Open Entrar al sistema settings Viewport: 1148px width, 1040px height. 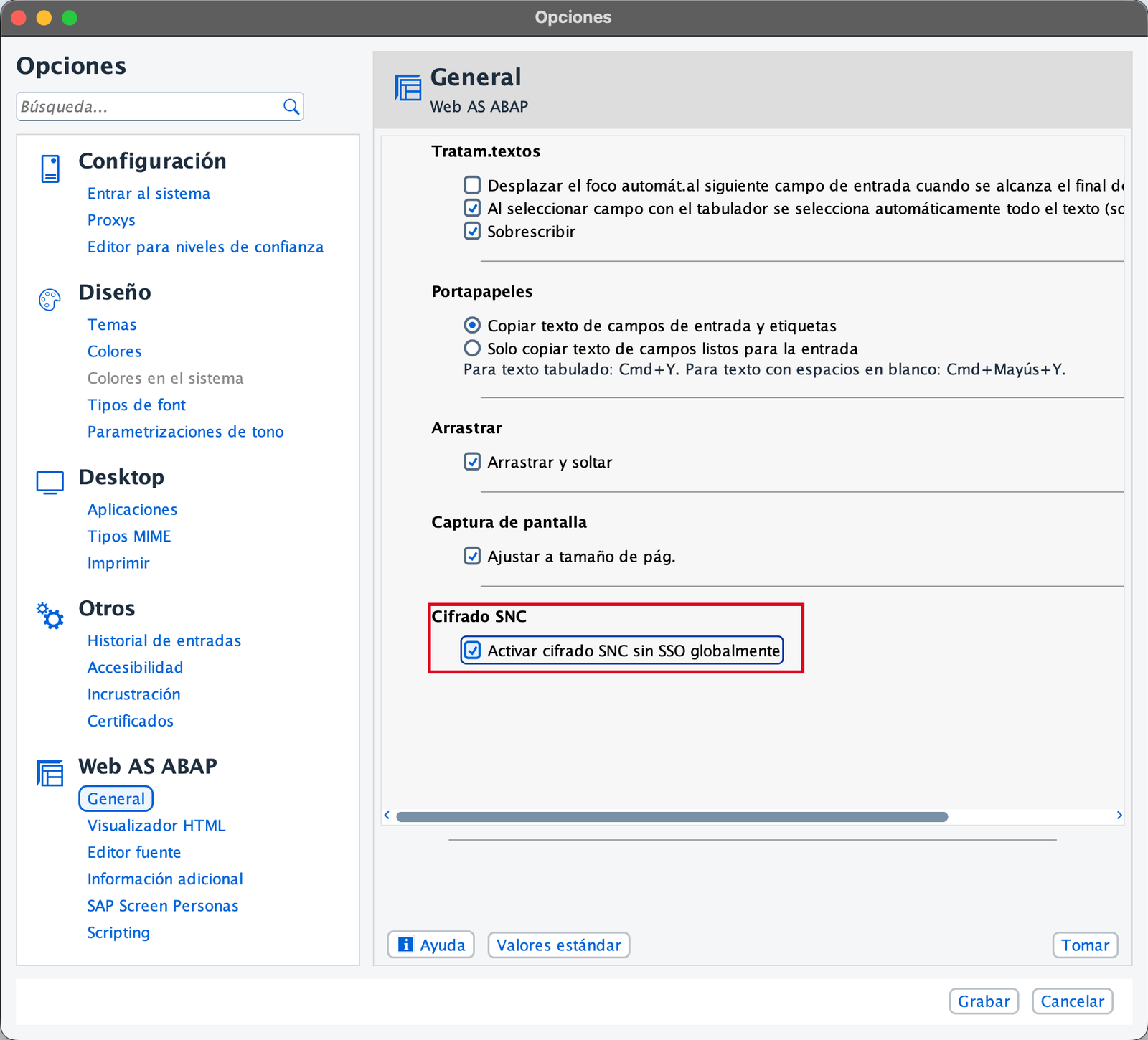coord(149,194)
